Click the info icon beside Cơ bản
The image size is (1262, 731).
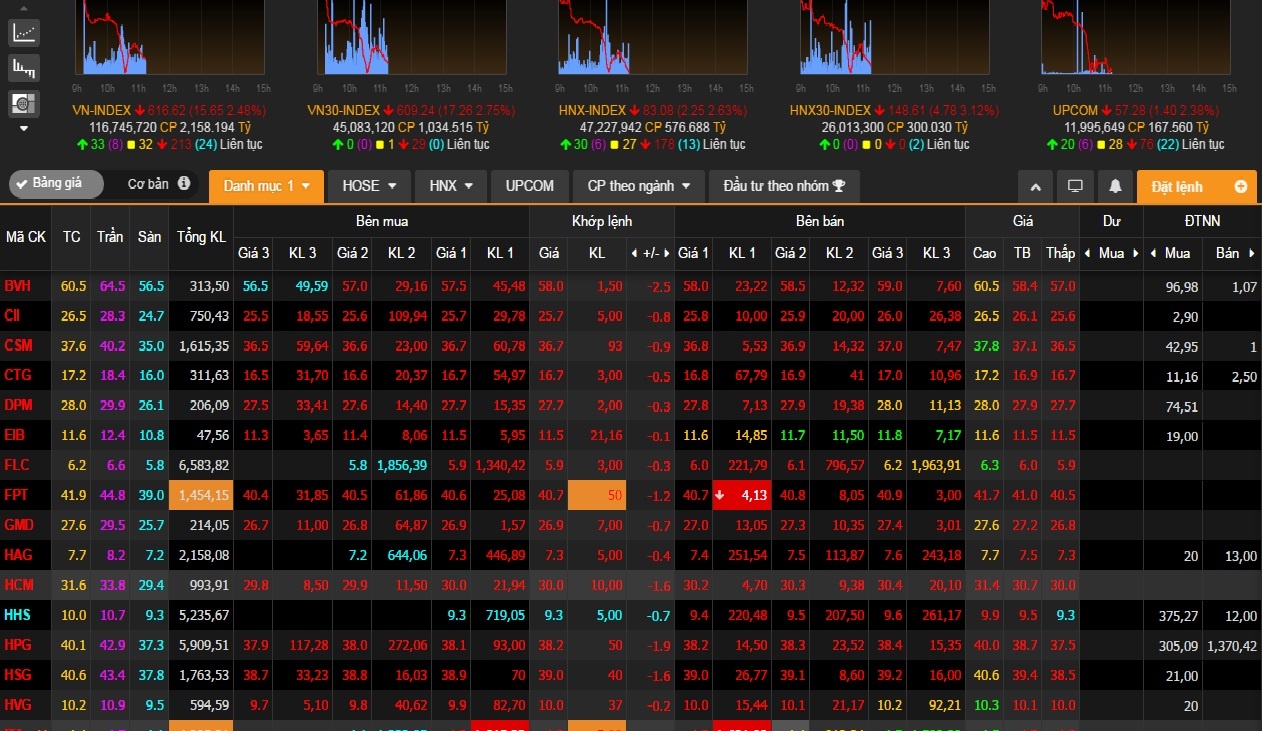(x=183, y=184)
